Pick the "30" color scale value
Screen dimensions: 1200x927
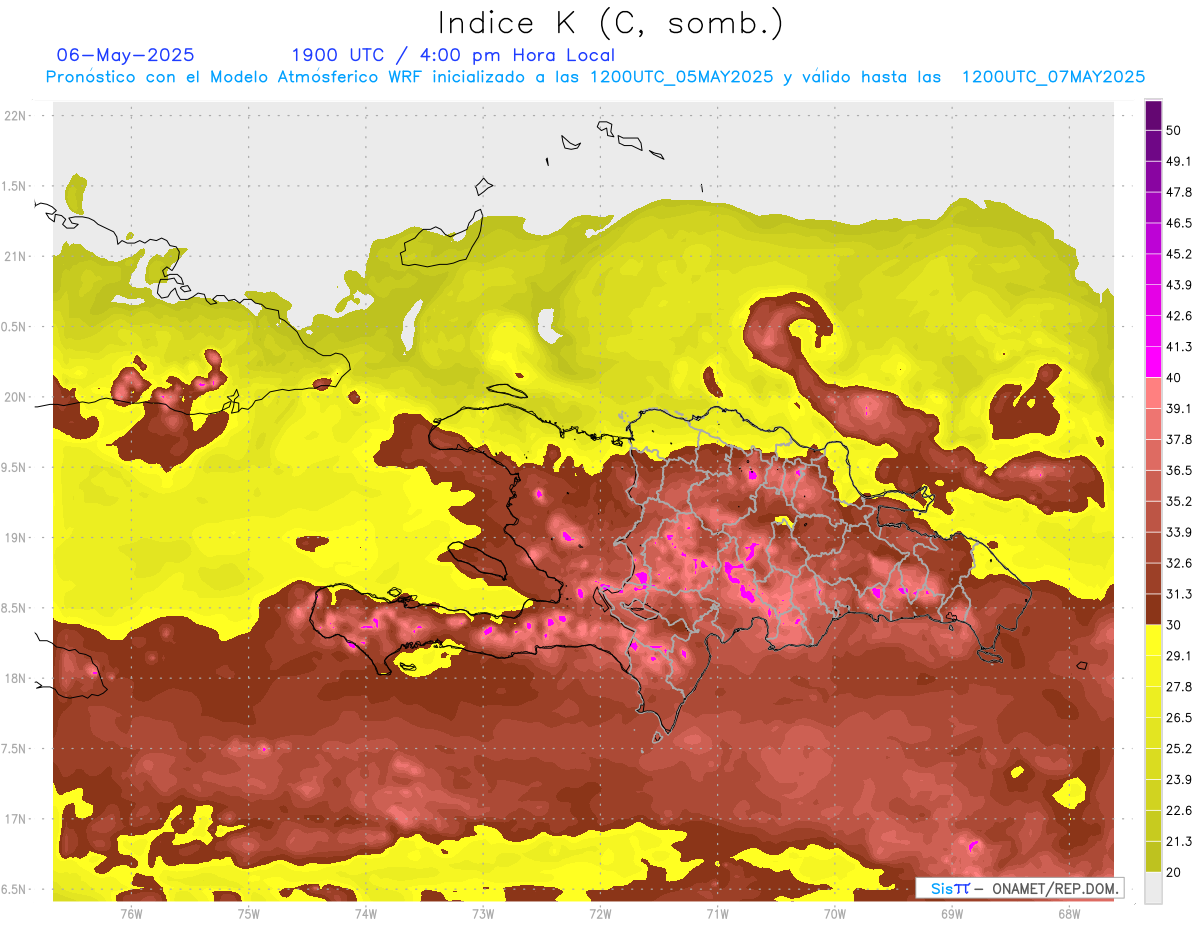(x=1173, y=625)
